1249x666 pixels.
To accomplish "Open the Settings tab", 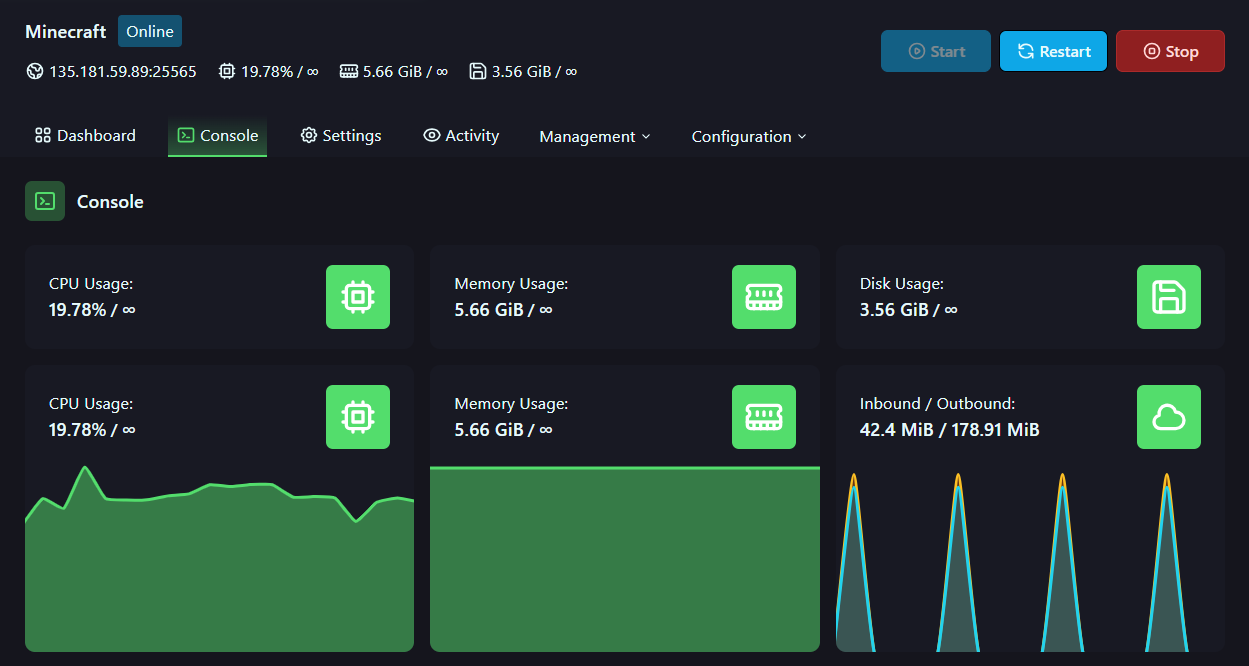I will click(341, 135).
